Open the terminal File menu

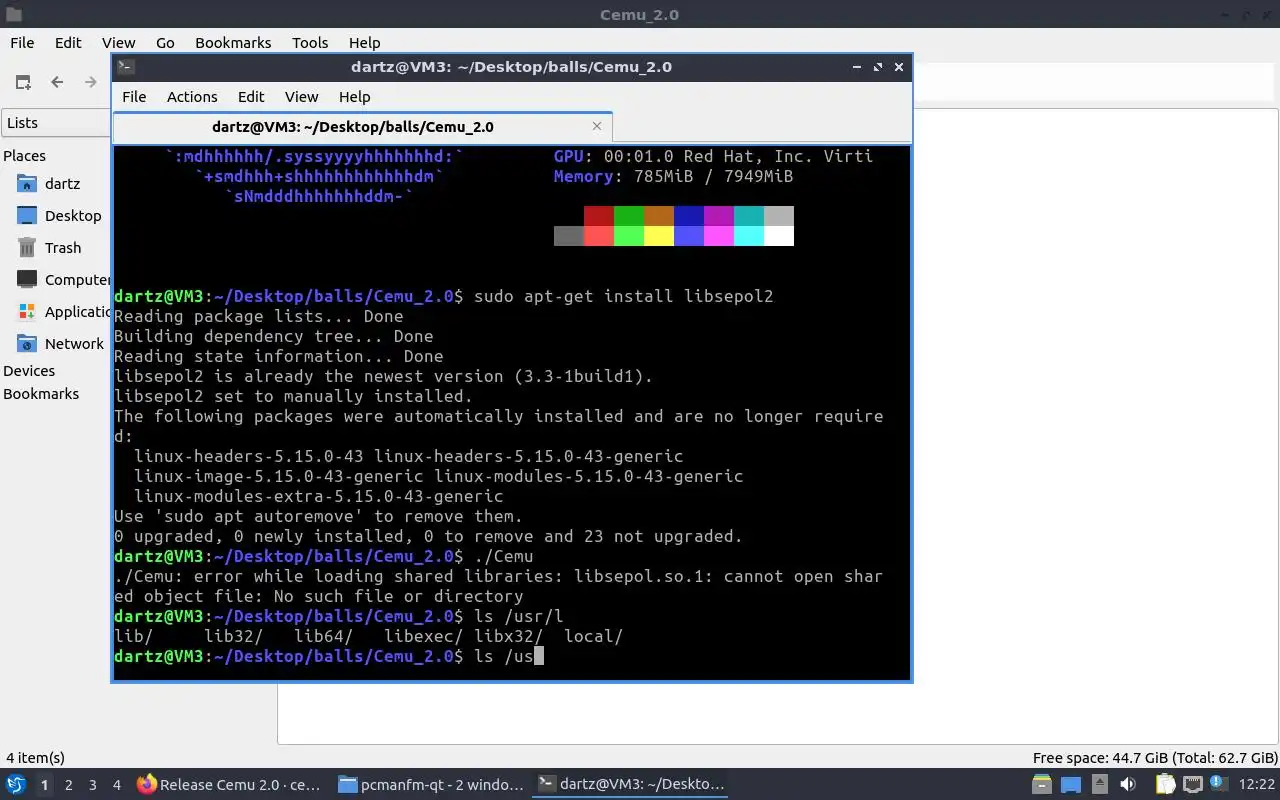134,96
